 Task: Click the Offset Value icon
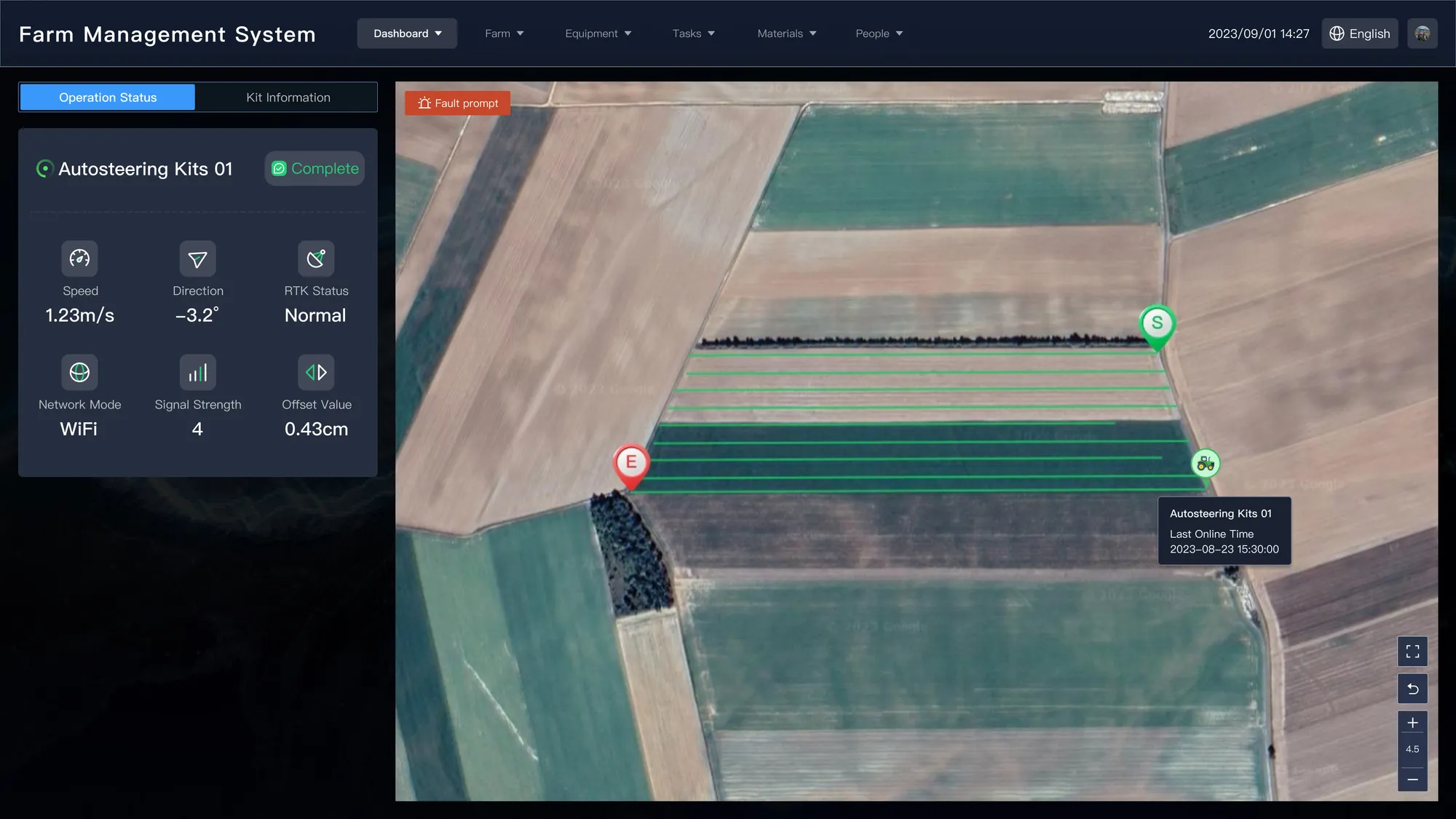pos(316,372)
